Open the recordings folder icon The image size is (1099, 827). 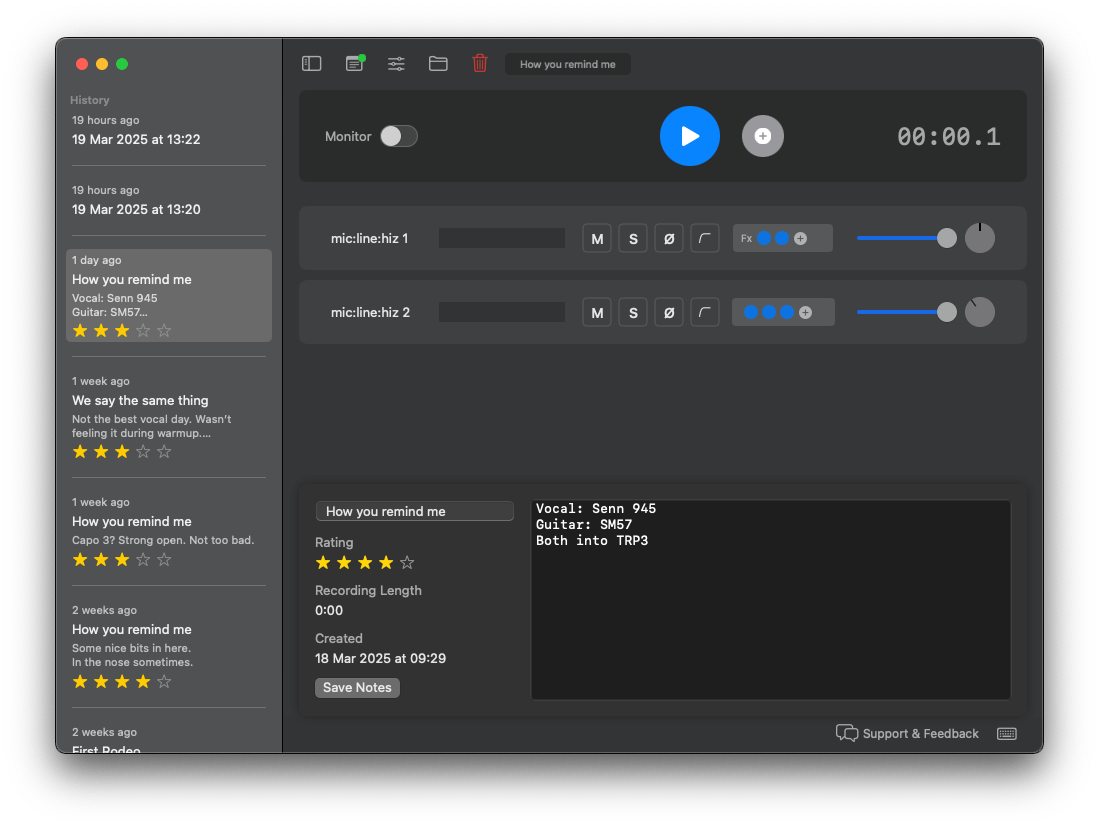tap(438, 64)
